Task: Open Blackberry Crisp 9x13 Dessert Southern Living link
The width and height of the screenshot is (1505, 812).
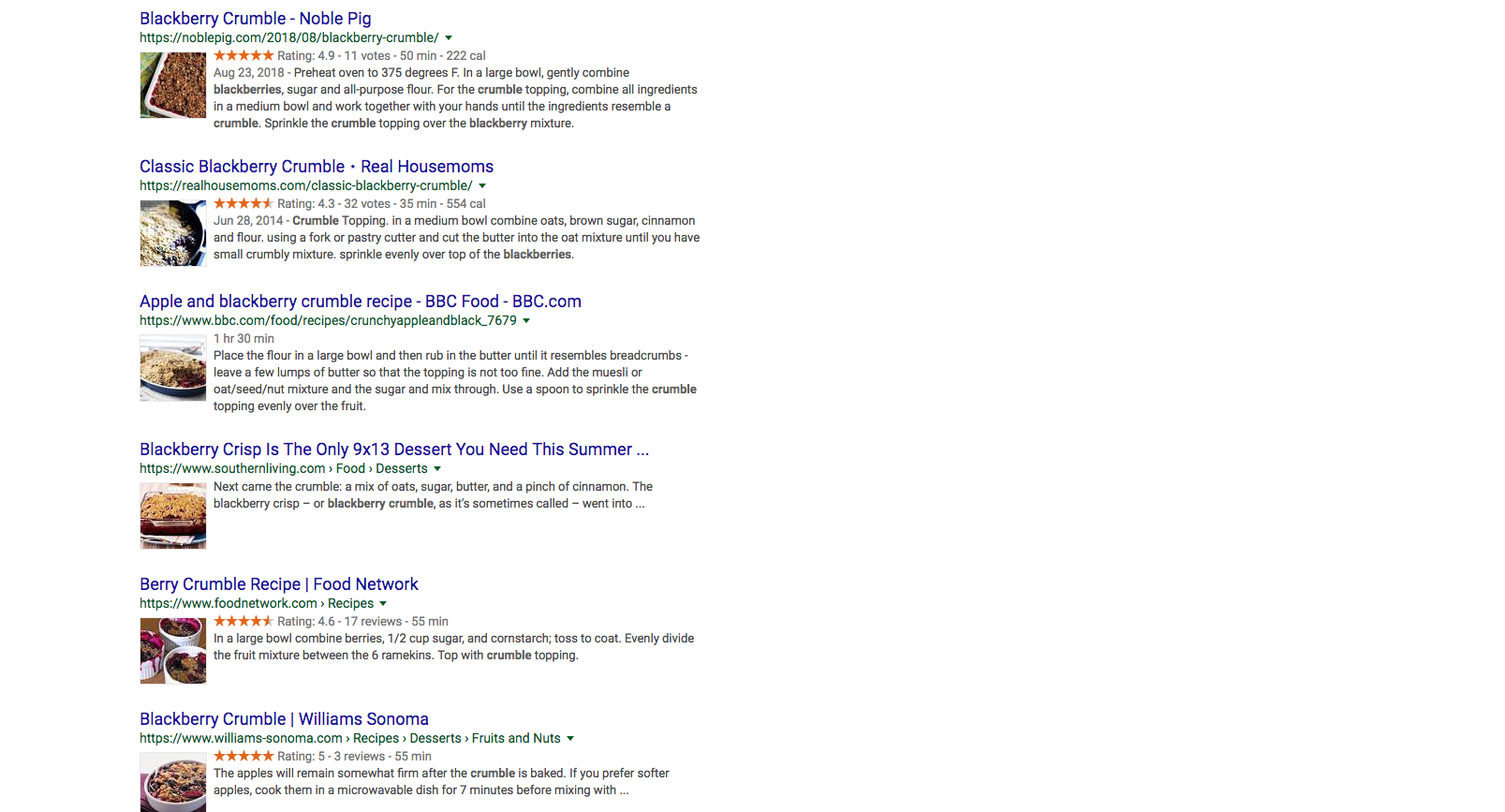Action: pos(394,450)
